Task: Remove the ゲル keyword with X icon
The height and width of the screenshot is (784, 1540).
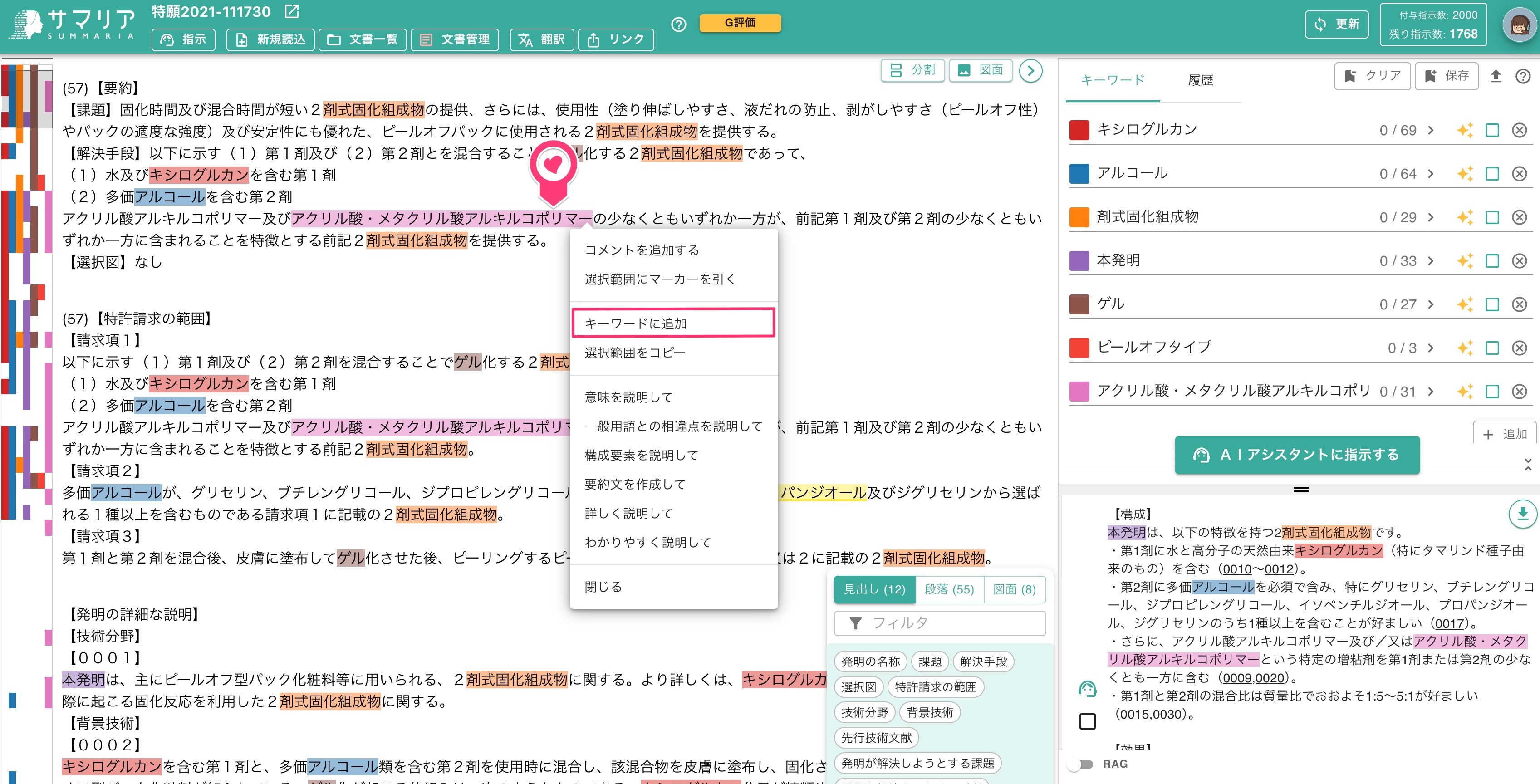Action: point(1520,305)
